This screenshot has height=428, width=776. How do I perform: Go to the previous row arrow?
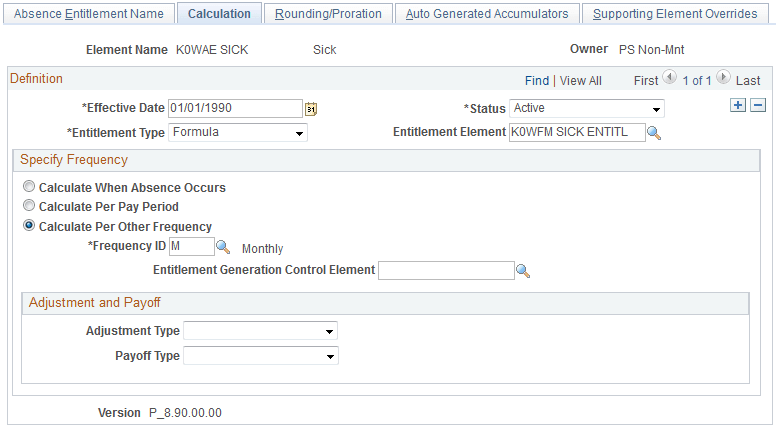click(669, 80)
